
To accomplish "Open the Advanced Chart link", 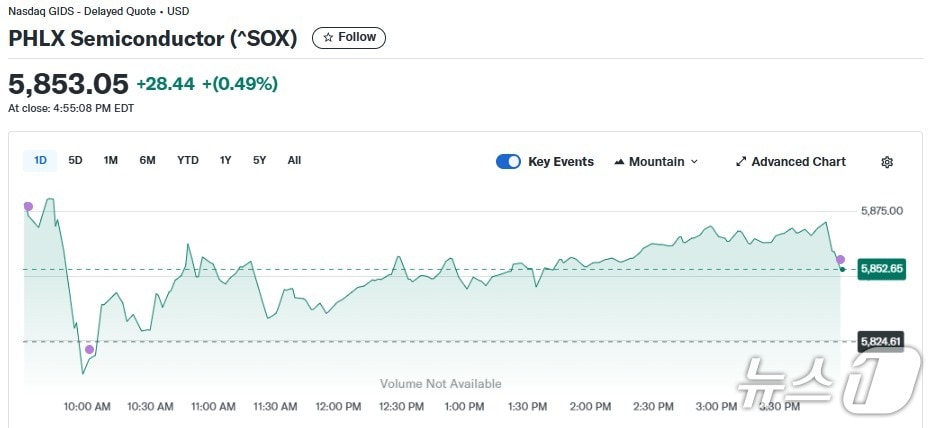I will pos(790,162).
